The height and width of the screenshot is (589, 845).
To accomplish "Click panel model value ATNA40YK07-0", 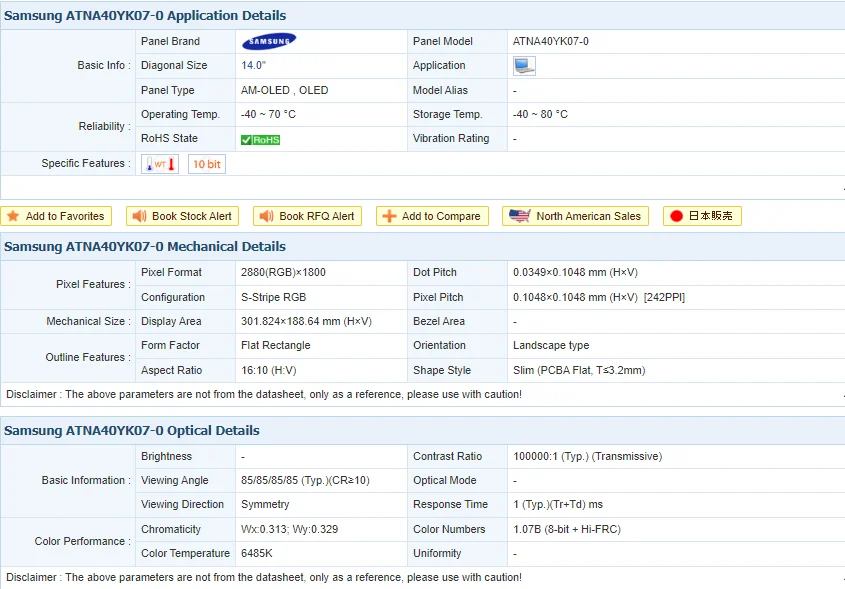I will pyautogui.click(x=551, y=41).
